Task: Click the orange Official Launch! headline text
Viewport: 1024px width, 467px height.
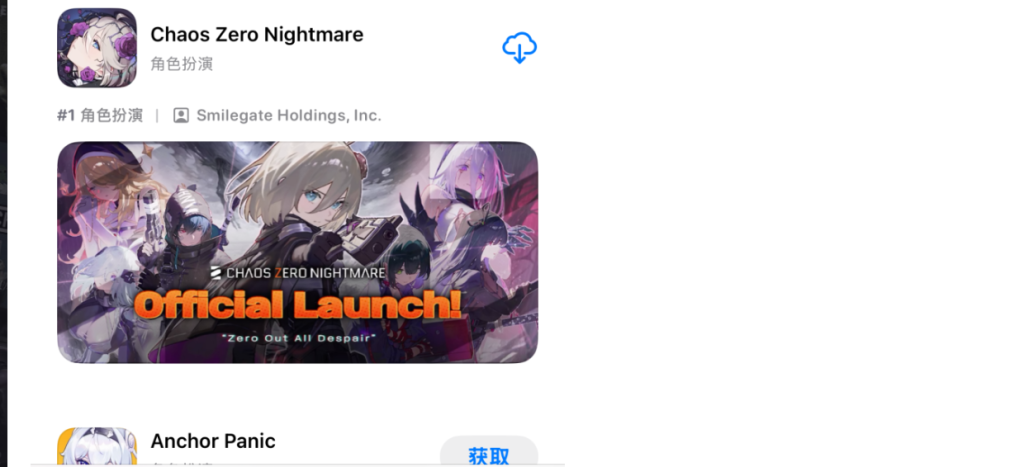Action: pyautogui.click(x=298, y=306)
